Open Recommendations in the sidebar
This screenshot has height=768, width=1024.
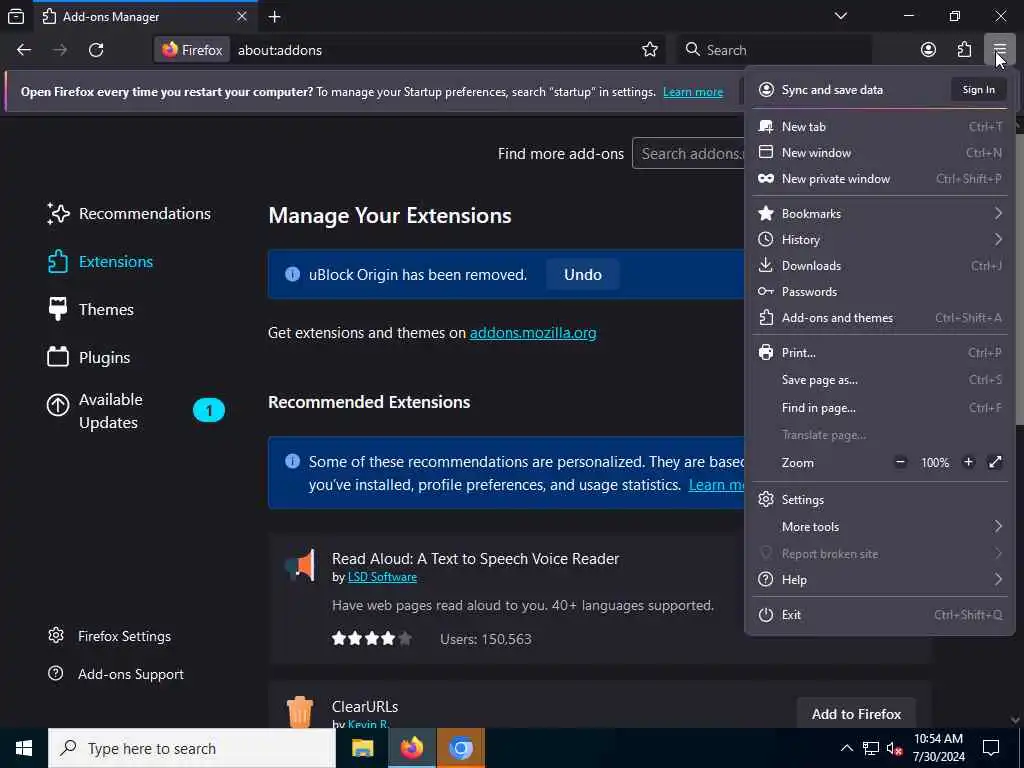coord(129,214)
